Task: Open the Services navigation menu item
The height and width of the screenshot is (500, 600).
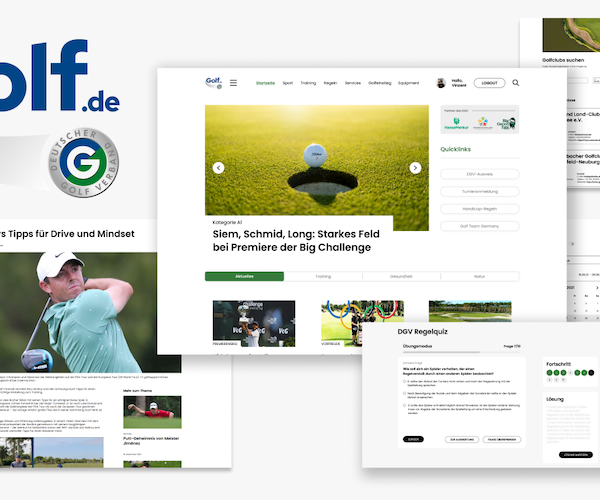Action: coord(352,83)
